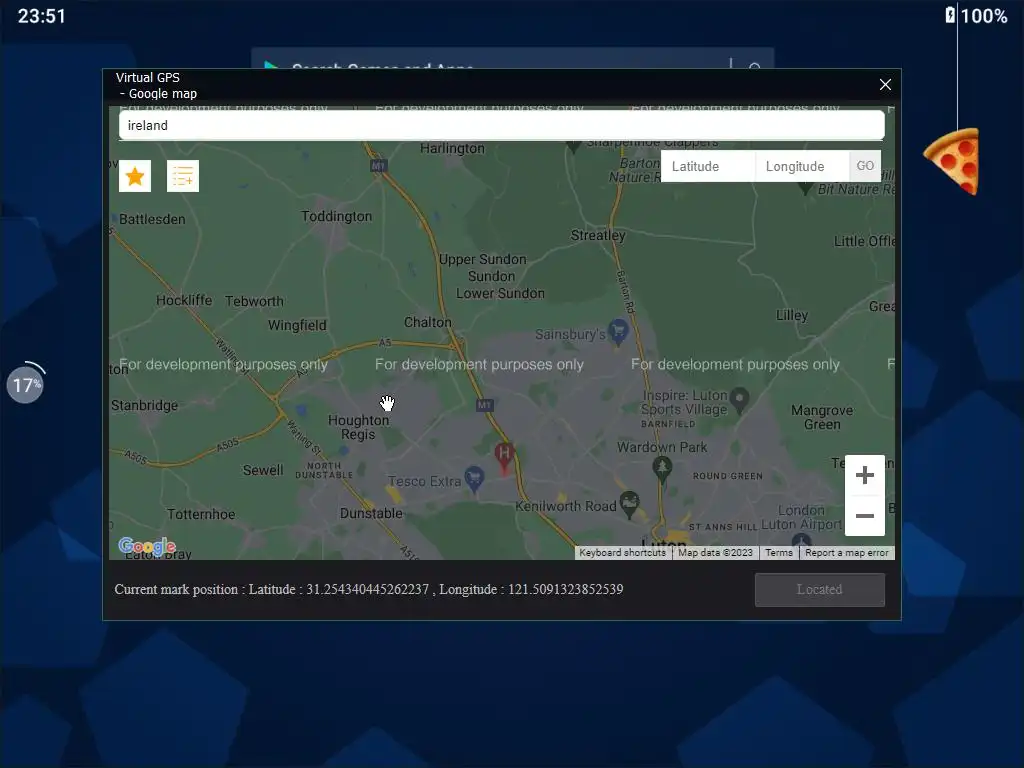The height and width of the screenshot is (768, 1024).
Task: Click the Lower Sundon label
Action: click(500, 293)
